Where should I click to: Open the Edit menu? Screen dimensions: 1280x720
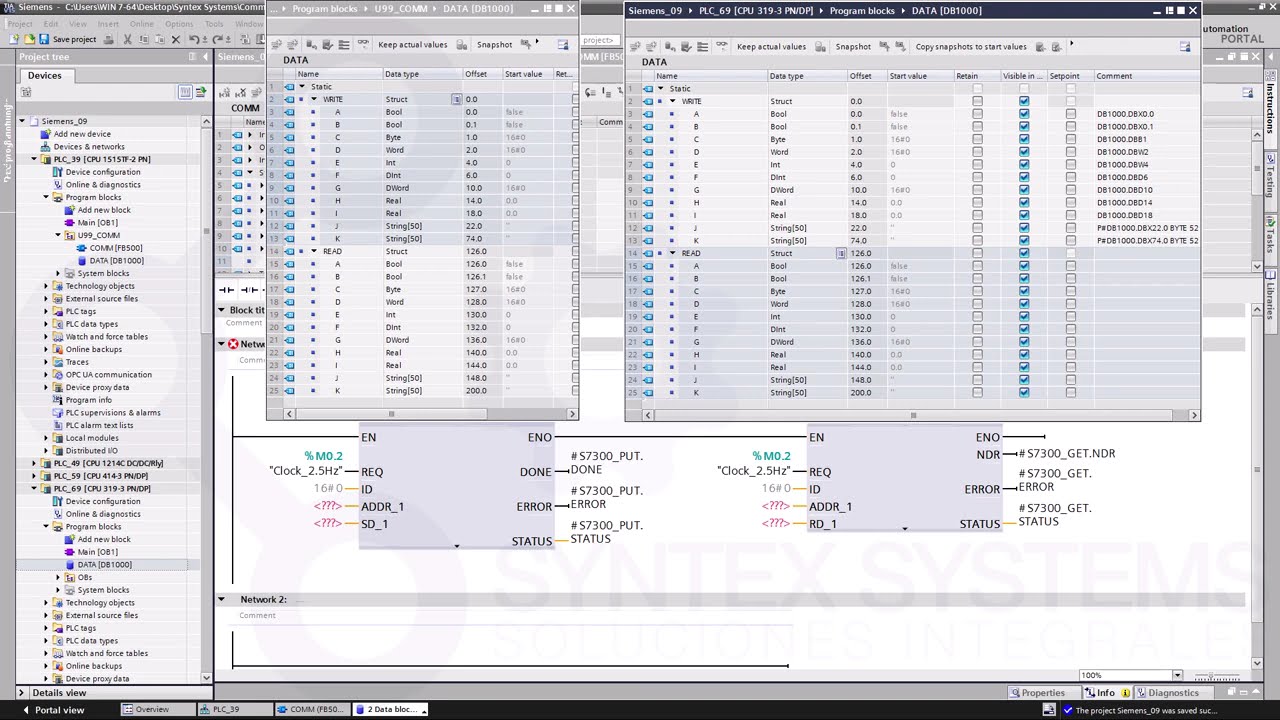[50, 23]
